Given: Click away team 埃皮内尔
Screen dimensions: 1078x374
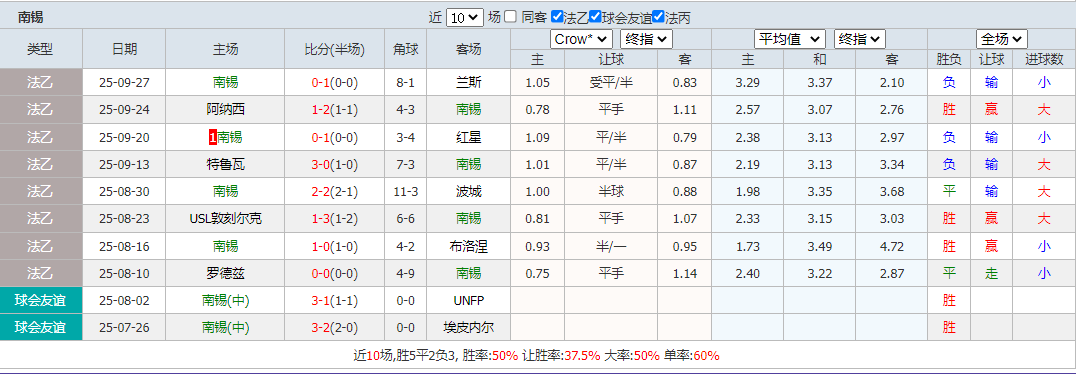Looking at the screenshot, I should pos(468,327).
